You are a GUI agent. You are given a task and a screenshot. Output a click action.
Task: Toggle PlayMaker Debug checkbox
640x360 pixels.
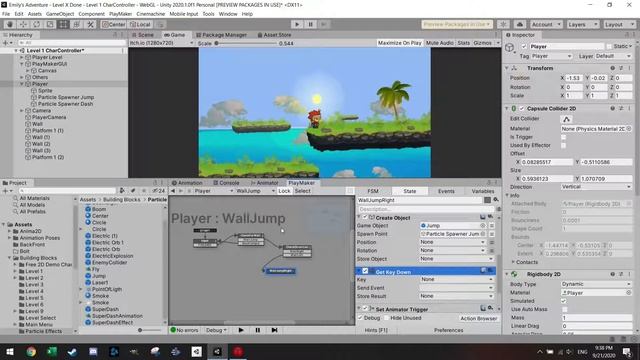[x=360, y=318]
